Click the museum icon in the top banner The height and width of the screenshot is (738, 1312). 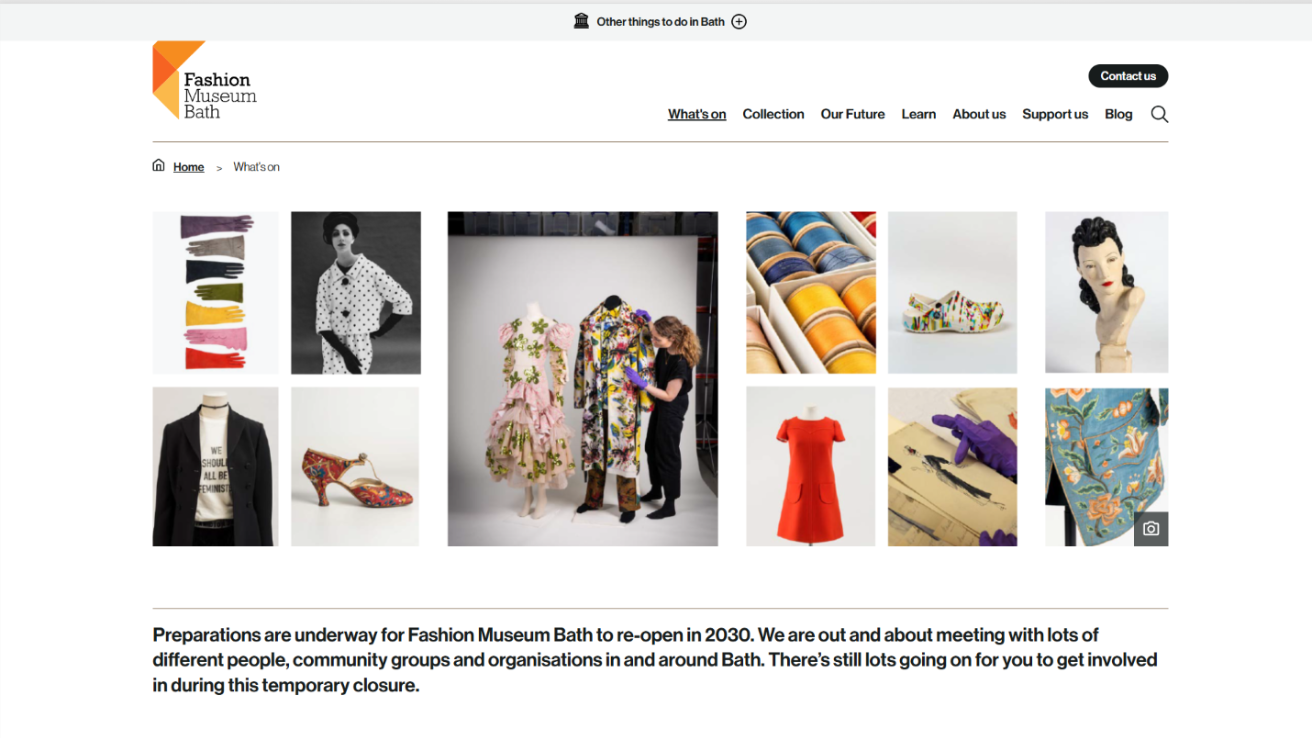click(581, 20)
